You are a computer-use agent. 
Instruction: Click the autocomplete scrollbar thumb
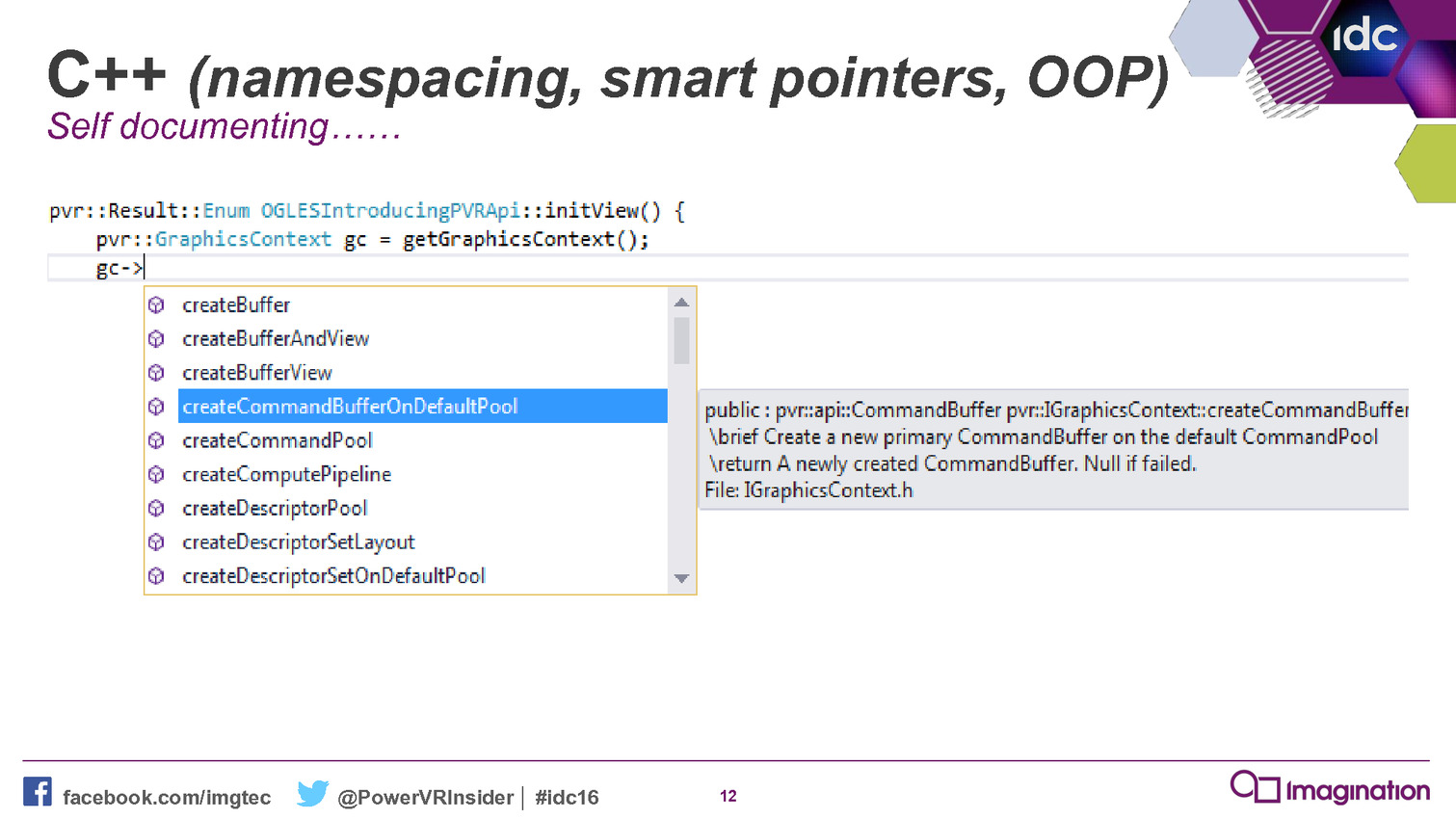(681, 341)
